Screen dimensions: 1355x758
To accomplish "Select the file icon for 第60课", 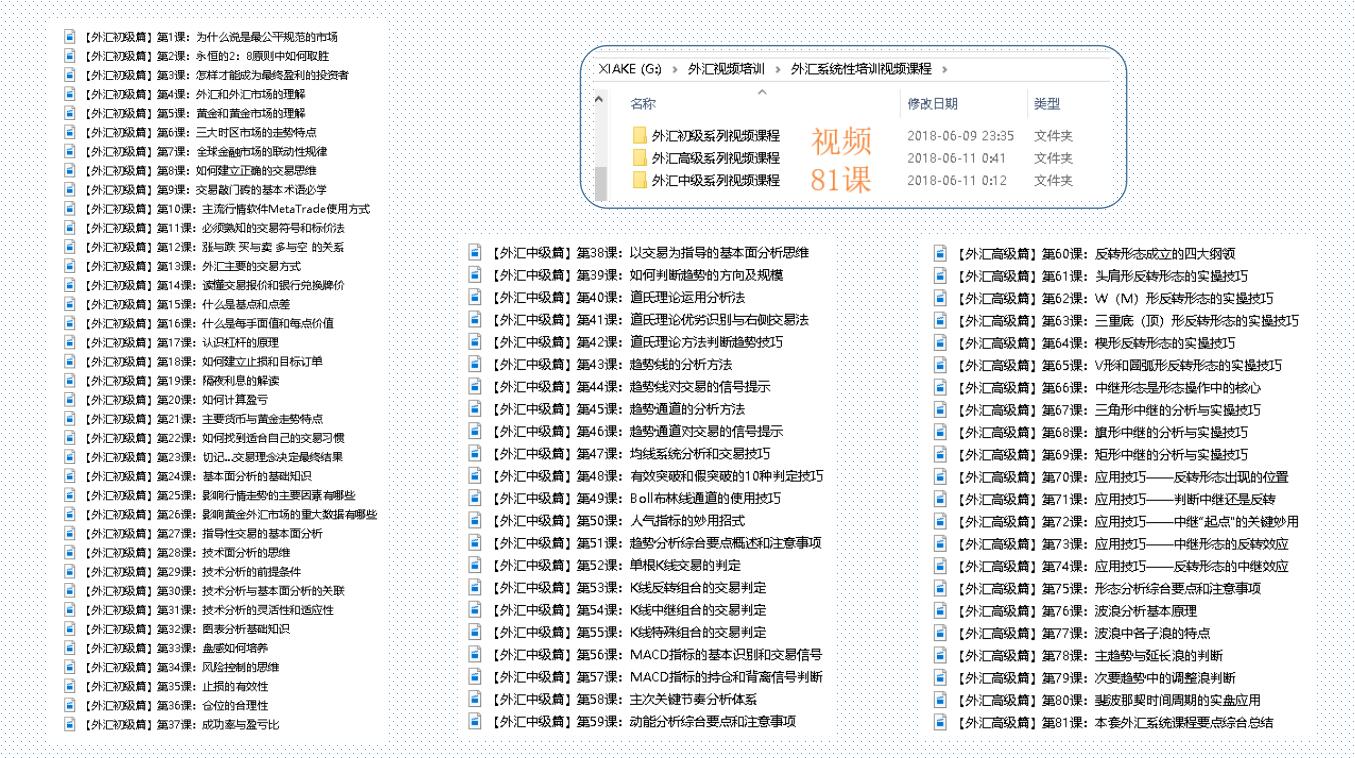I will [940, 254].
